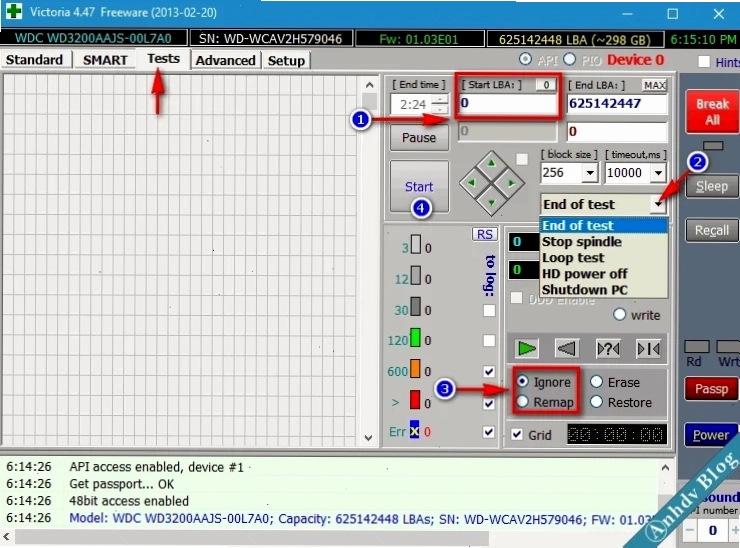740x548 pixels.
Task: Open the Setup tab
Action: 286,60
